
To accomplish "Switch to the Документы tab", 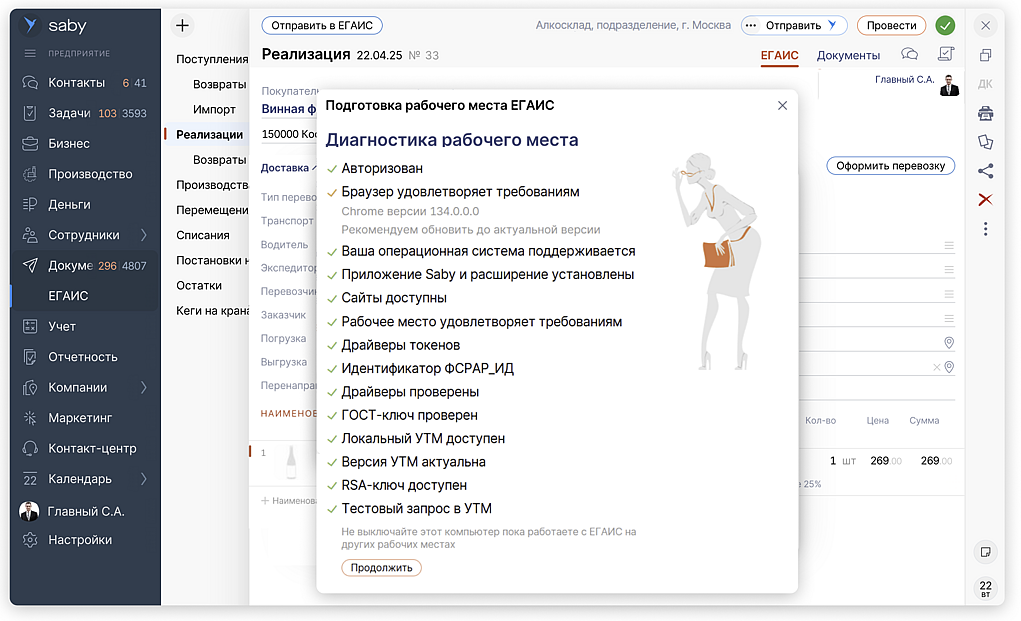I will 848,55.
